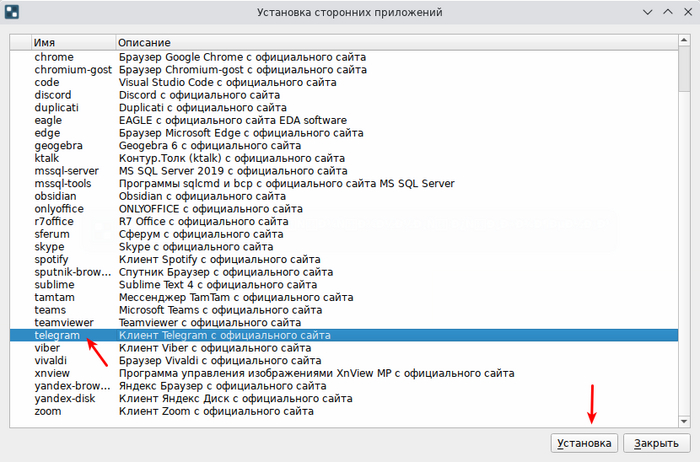The height and width of the screenshot is (462, 700).
Task: Select the highlighted telegram row
Action: click(x=344, y=335)
